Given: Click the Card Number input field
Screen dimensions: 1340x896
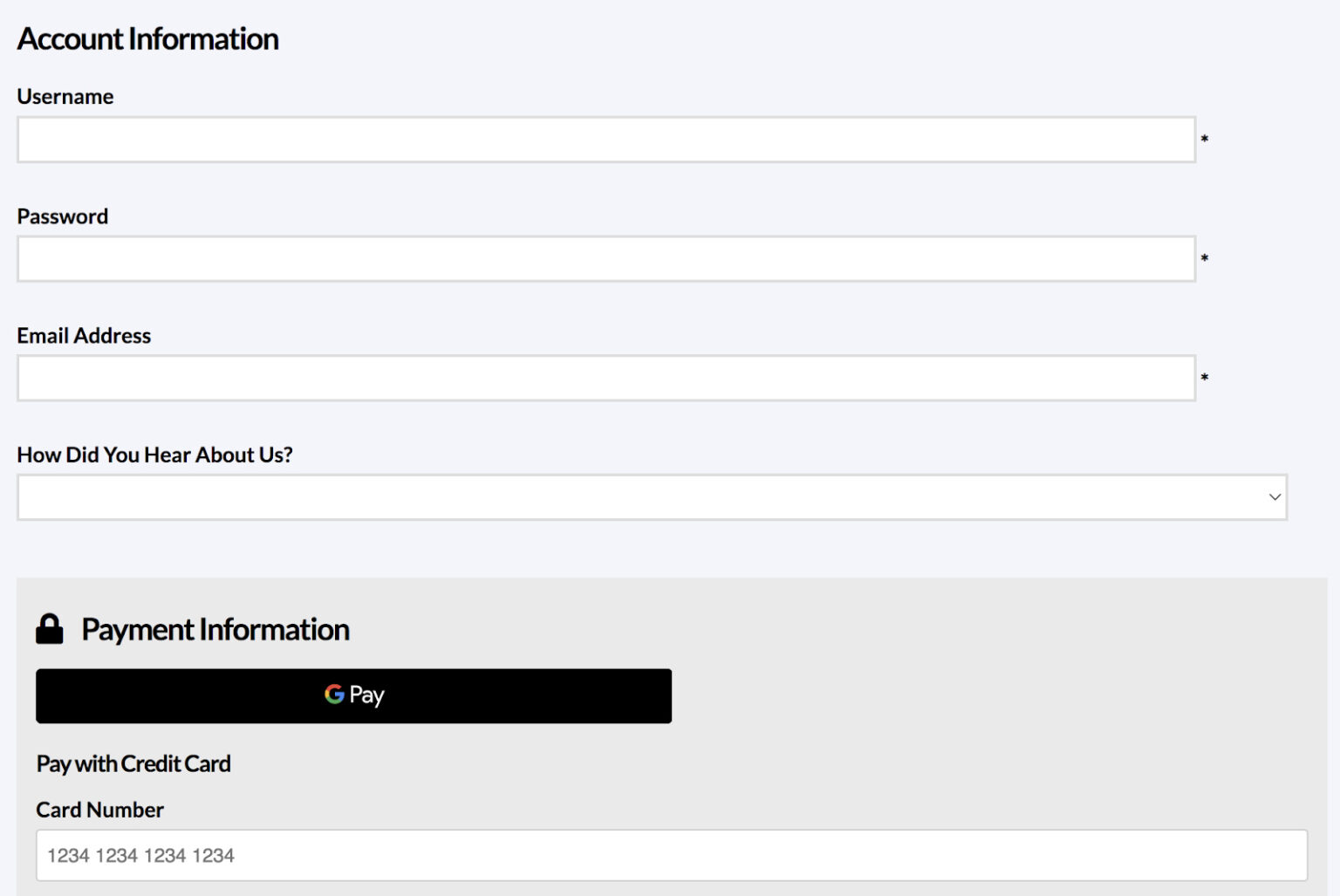Looking at the screenshot, I should (x=671, y=855).
